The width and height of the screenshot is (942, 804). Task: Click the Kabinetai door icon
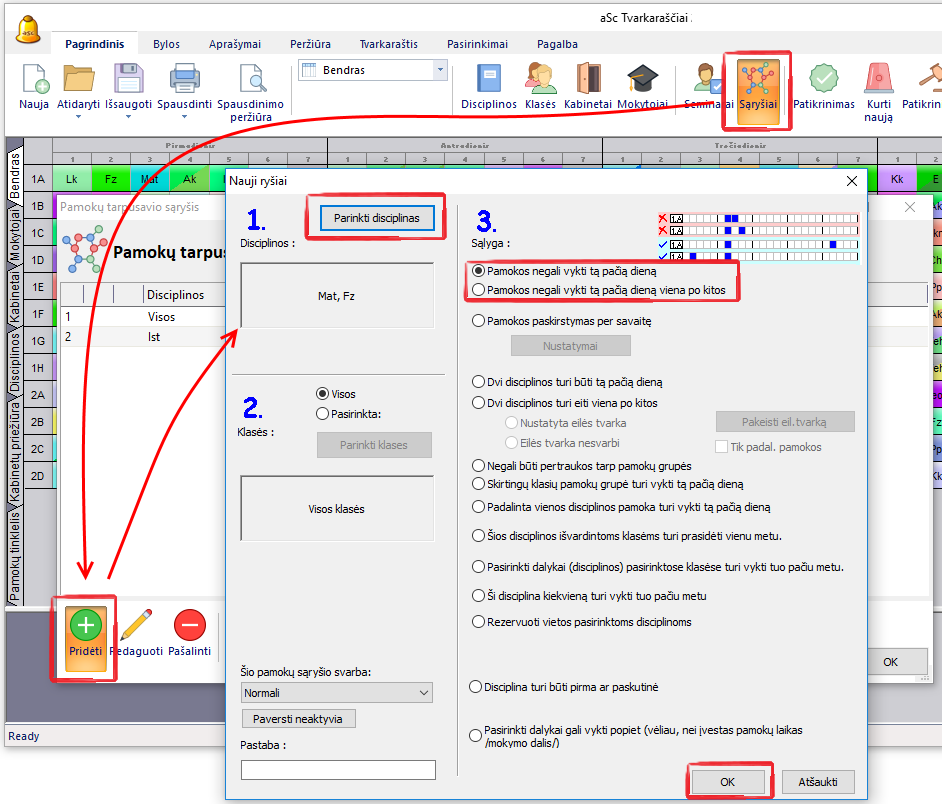(x=588, y=80)
